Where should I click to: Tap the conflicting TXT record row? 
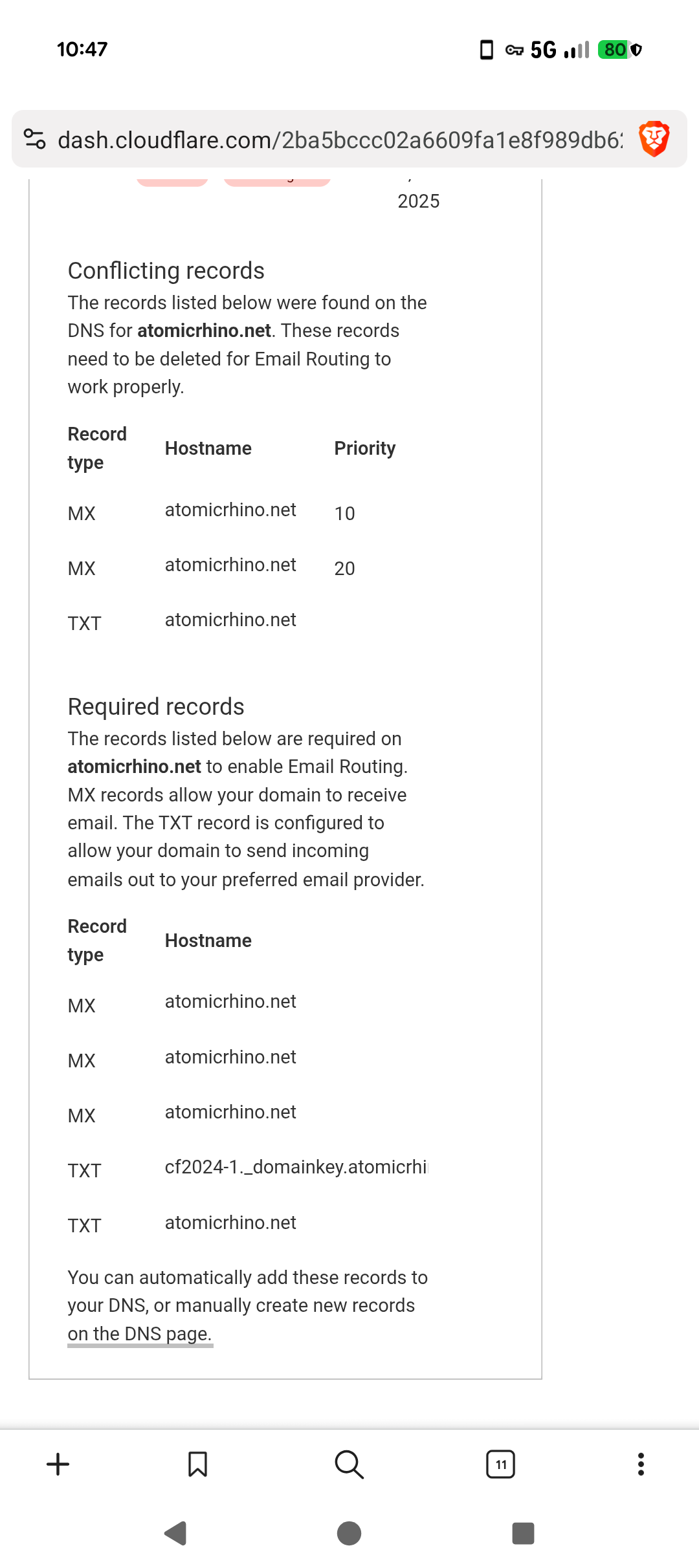click(230, 621)
